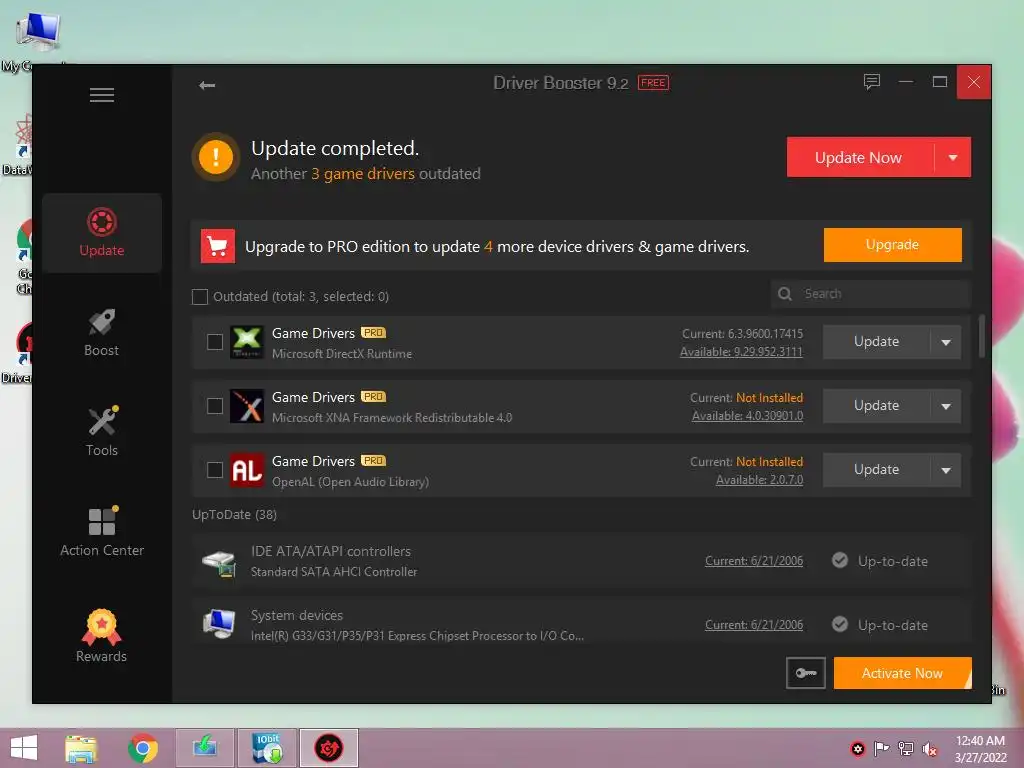Click the red shopping cart icon
The height and width of the screenshot is (768, 1024).
point(217,246)
